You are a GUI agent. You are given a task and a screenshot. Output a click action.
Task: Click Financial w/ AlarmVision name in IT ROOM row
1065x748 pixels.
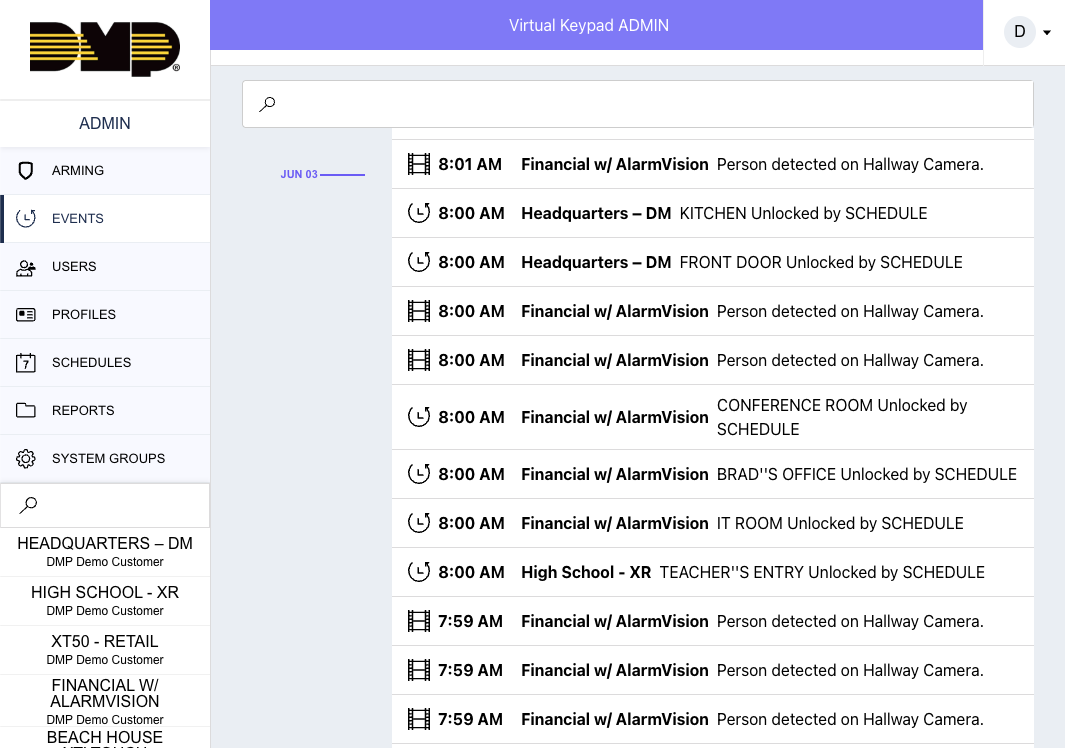click(x=615, y=523)
